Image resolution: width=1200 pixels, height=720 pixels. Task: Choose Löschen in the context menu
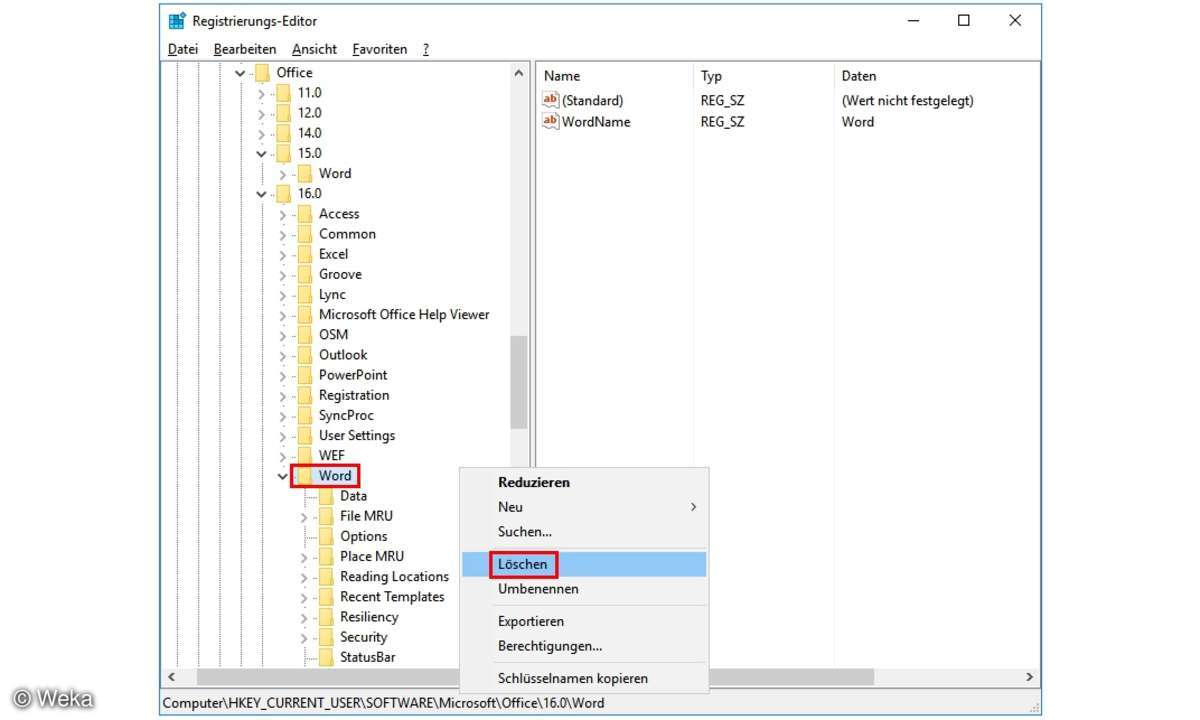click(584, 564)
